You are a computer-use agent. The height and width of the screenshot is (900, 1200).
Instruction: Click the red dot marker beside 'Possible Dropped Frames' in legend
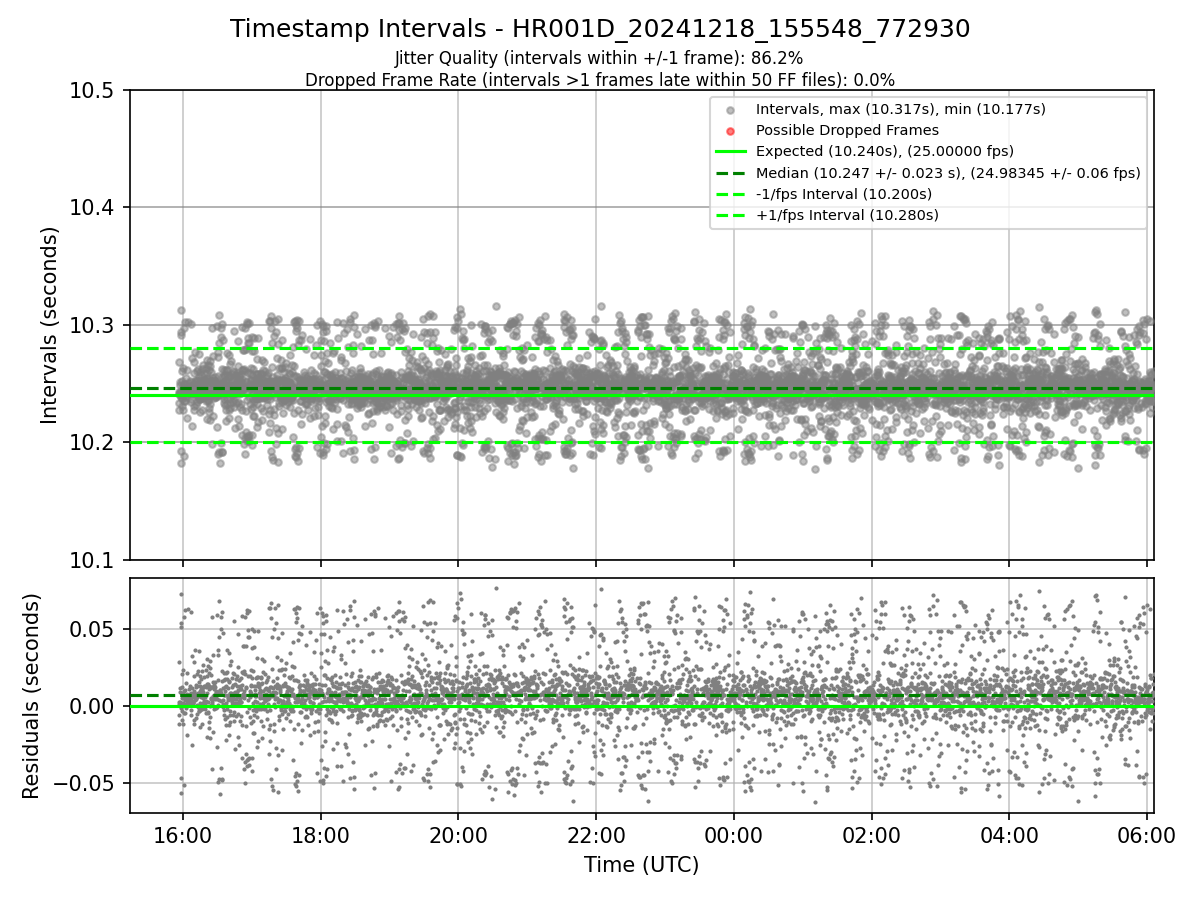[x=730, y=131]
